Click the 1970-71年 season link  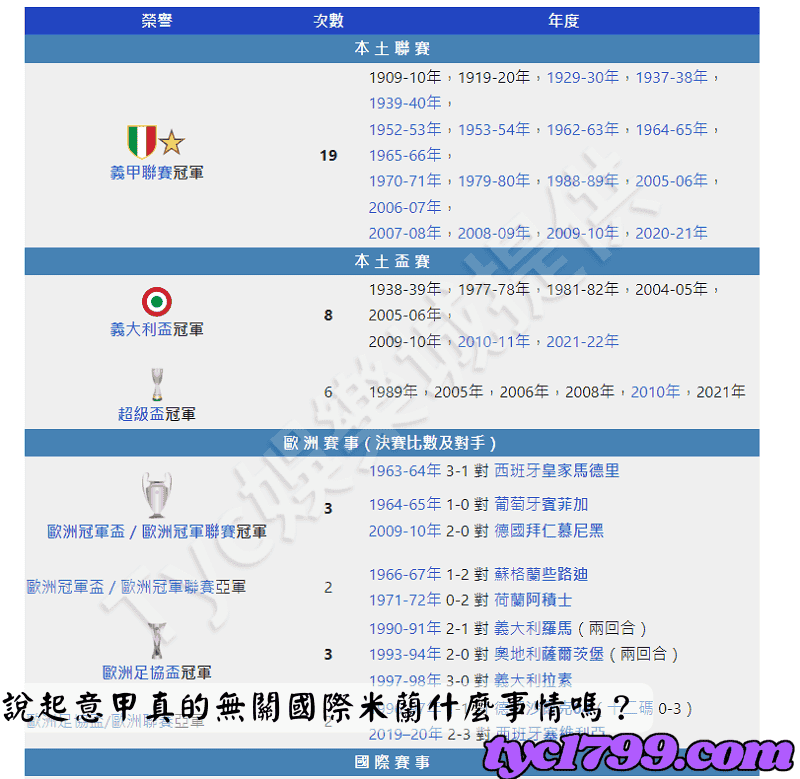click(x=405, y=181)
